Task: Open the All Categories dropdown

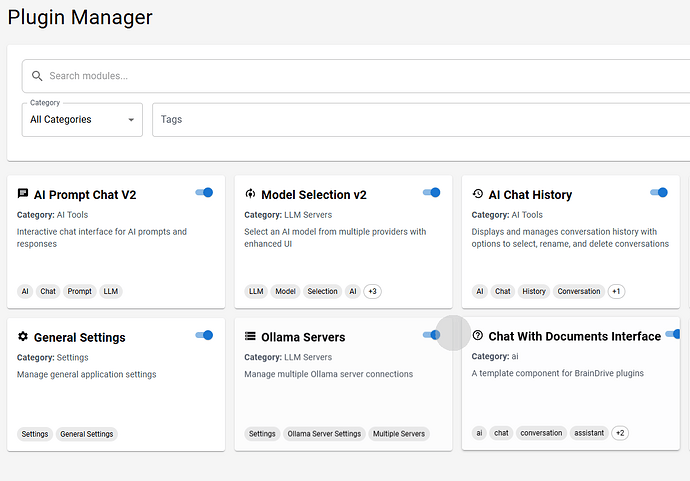Action: (82, 120)
